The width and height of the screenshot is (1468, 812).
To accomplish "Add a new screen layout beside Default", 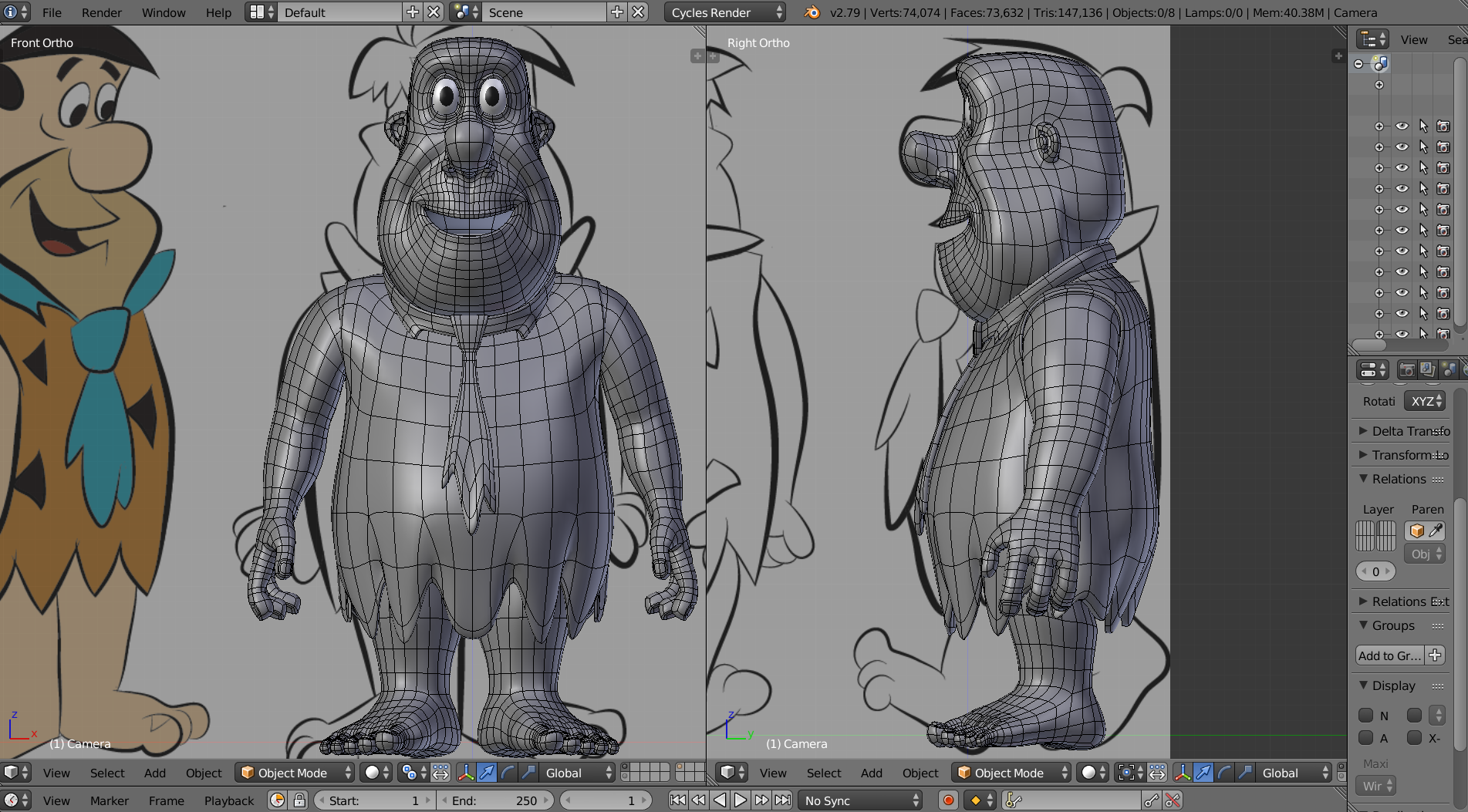I will tap(413, 12).
